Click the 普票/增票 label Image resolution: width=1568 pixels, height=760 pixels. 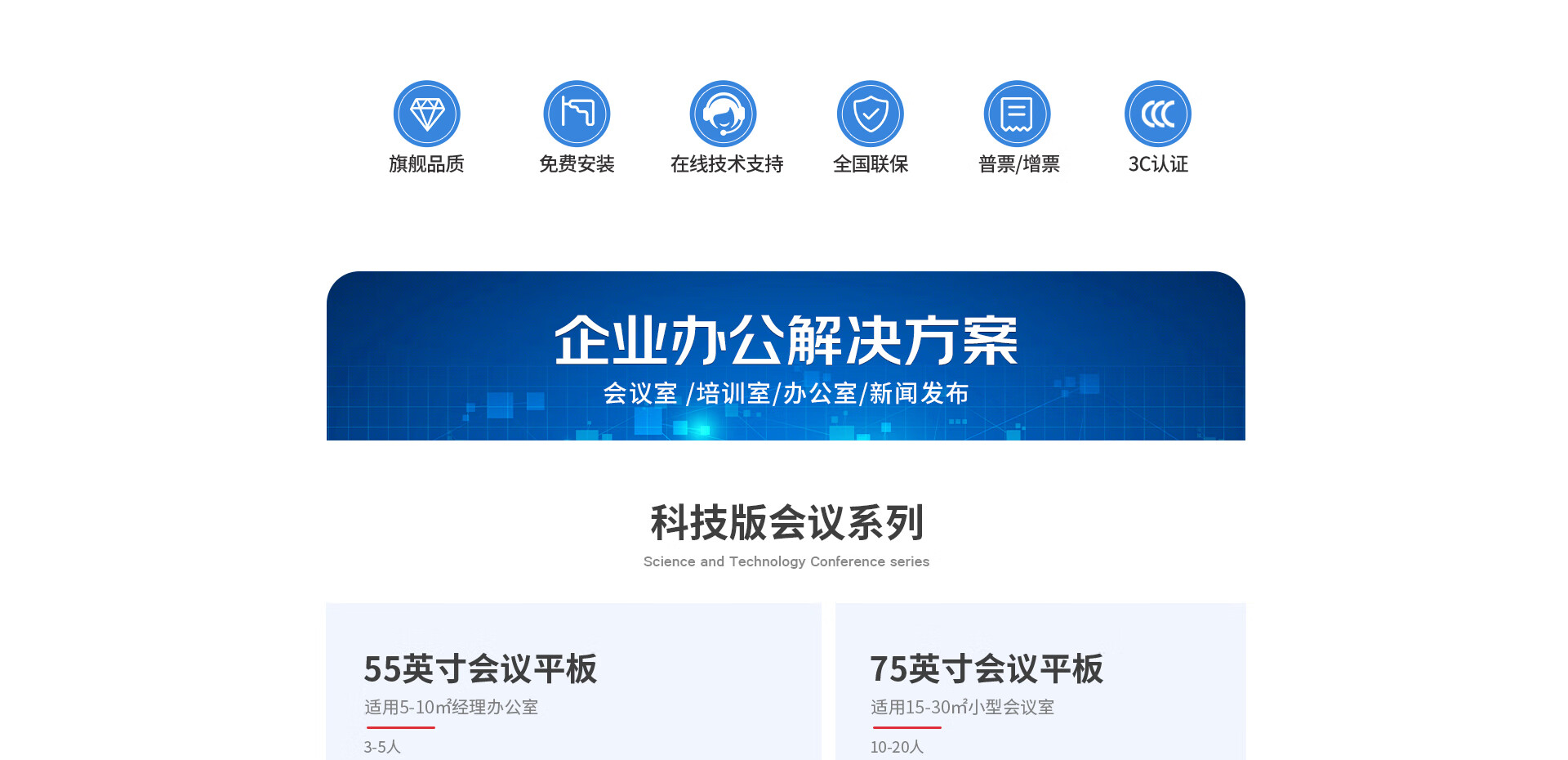click(x=1018, y=164)
